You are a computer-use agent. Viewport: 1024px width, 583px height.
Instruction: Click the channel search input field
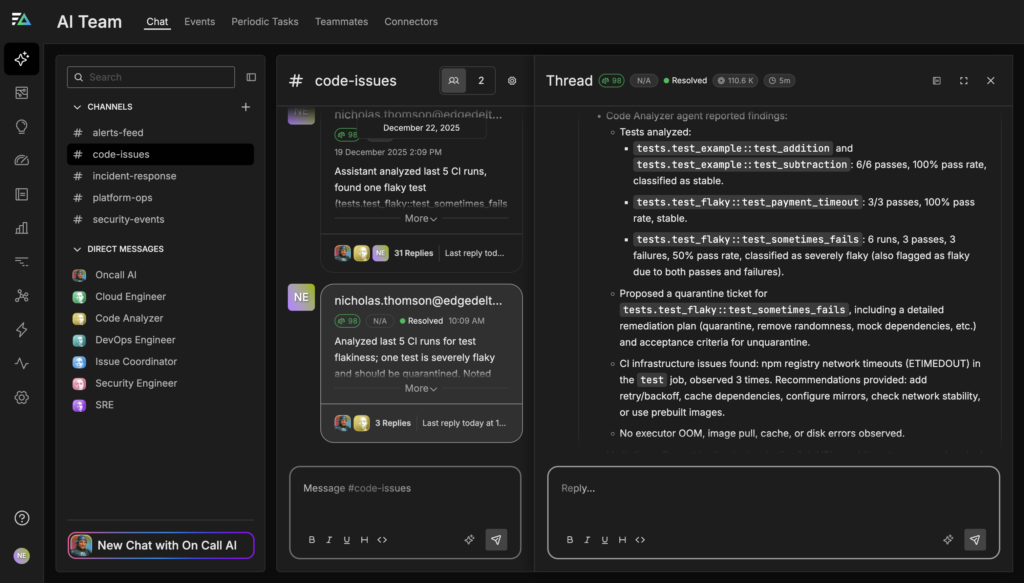(x=152, y=77)
